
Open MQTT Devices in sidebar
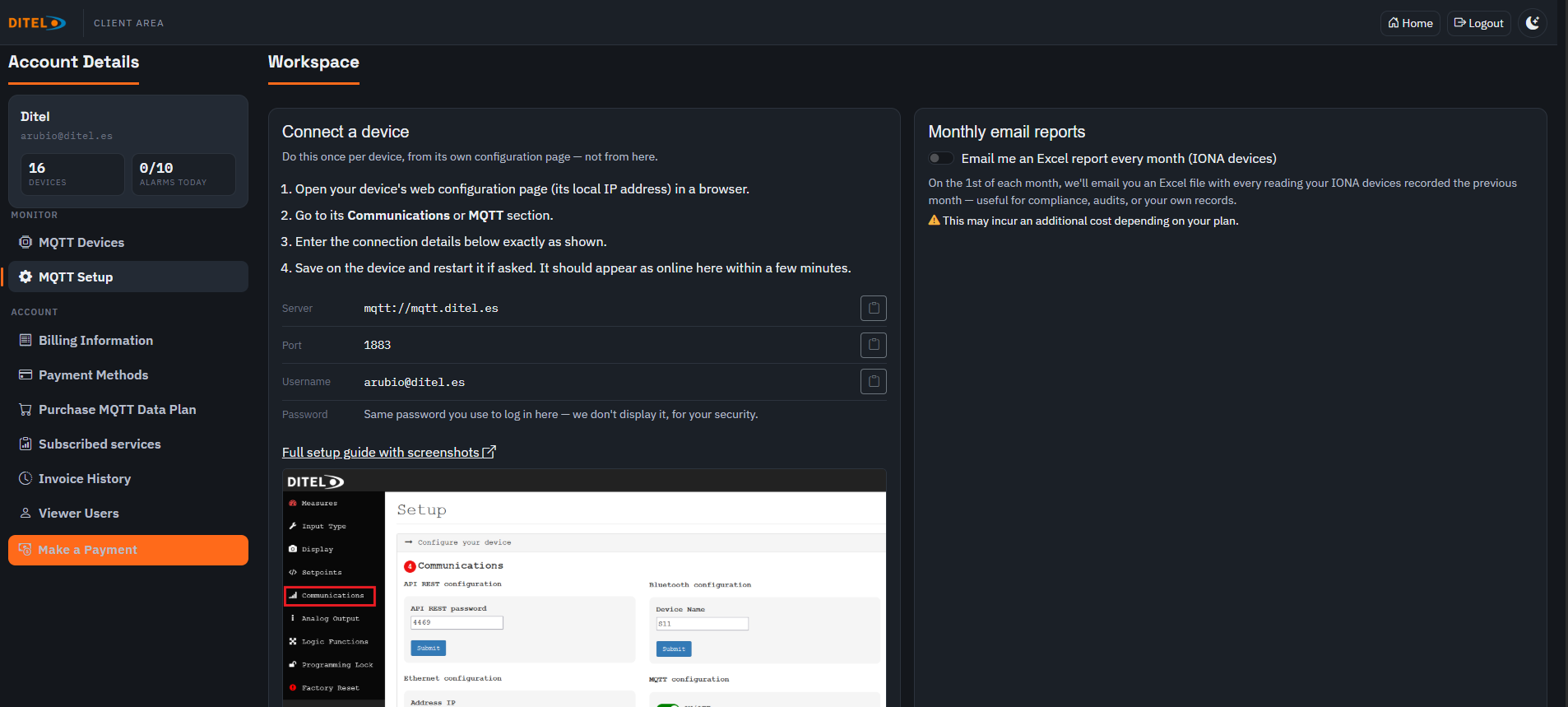point(128,242)
